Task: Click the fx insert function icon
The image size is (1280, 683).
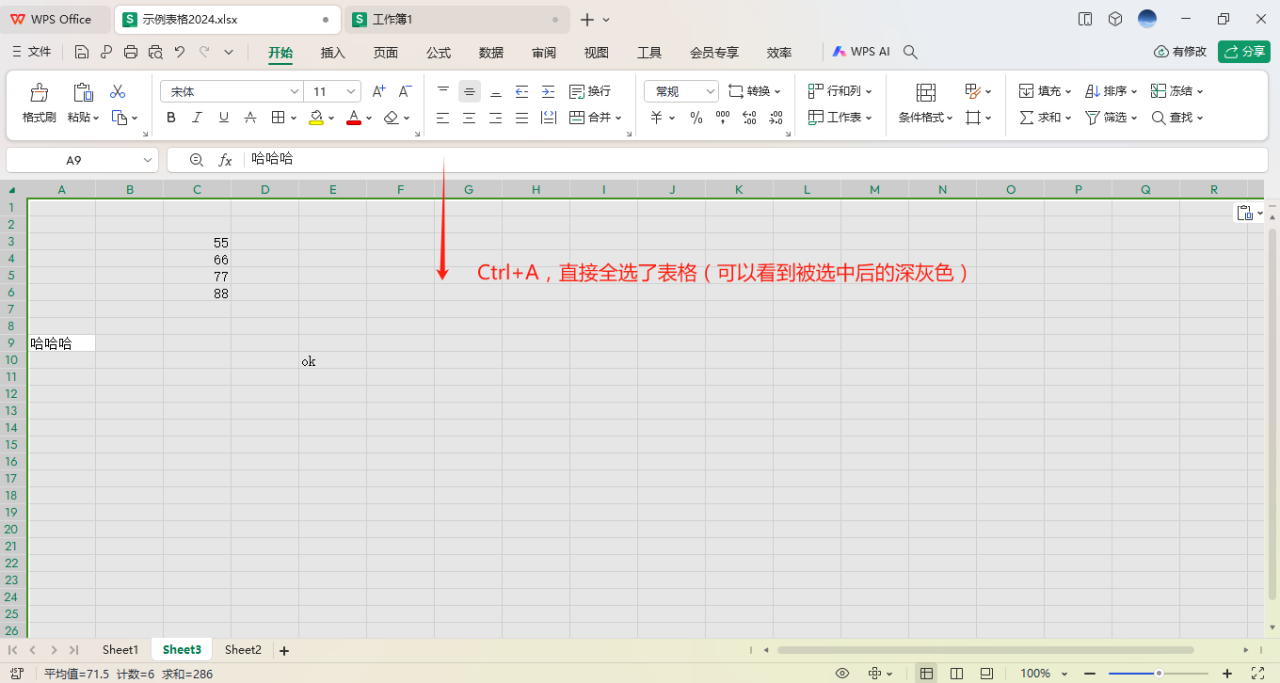Action: [x=226, y=160]
